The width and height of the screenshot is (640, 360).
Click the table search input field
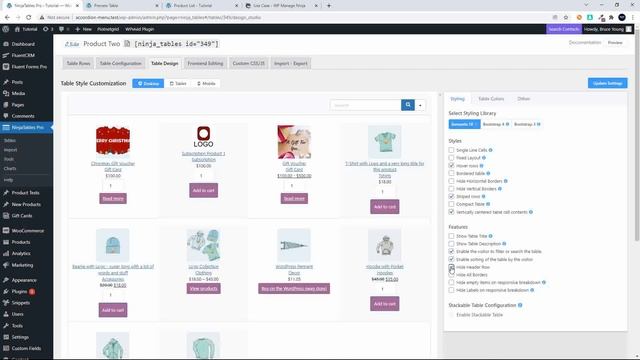366,105
